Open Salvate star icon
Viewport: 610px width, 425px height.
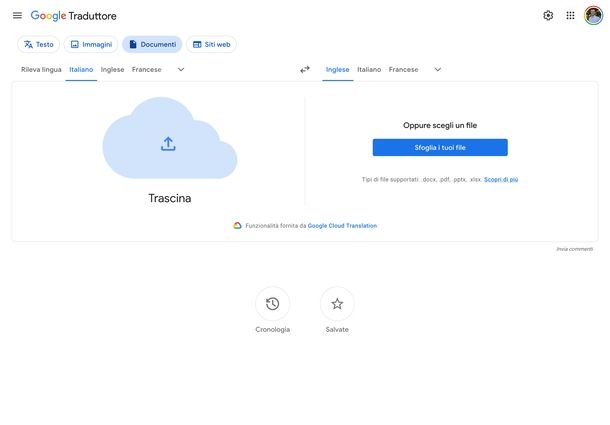pyautogui.click(x=337, y=304)
